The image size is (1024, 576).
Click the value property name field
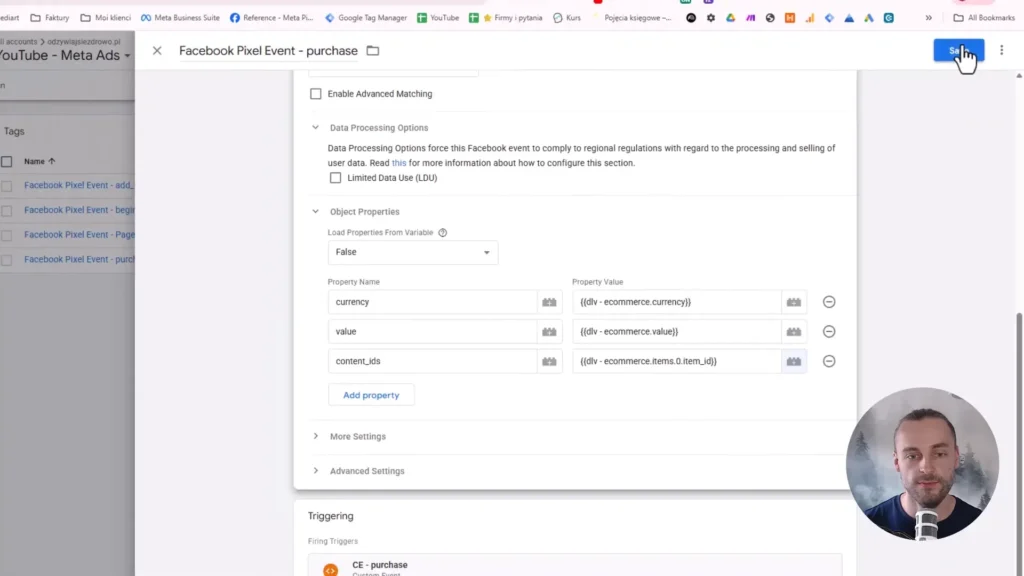point(432,331)
